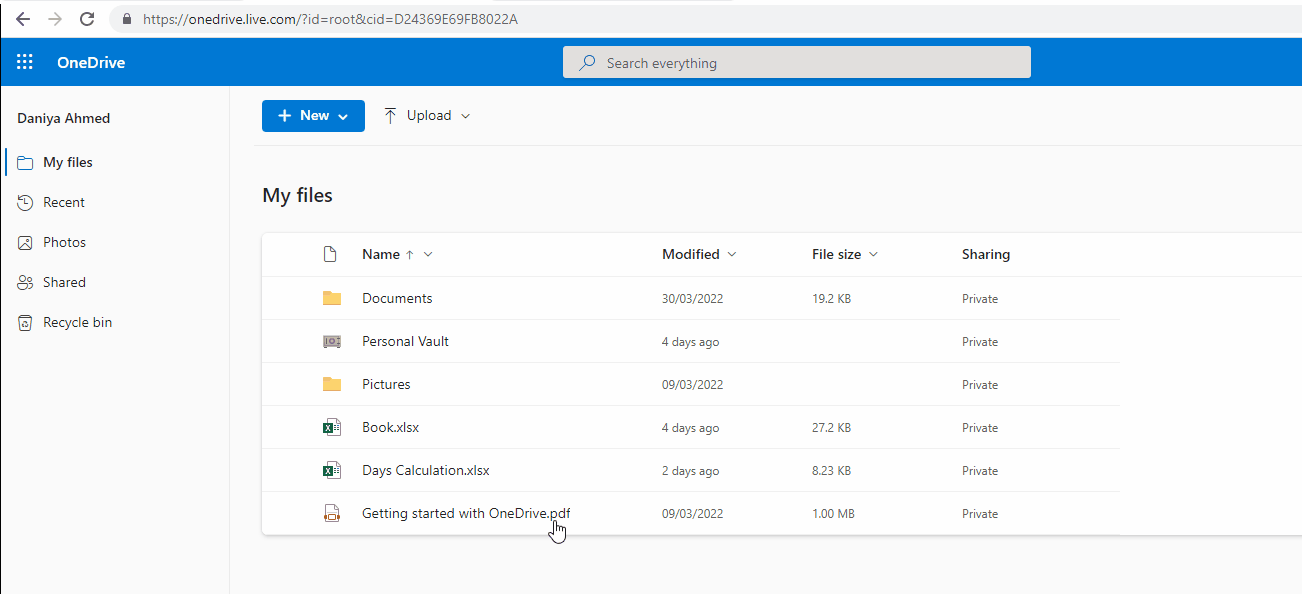Screen dimensions: 1302x594
Task: Expand the New button menu
Action: tap(313, 115)
